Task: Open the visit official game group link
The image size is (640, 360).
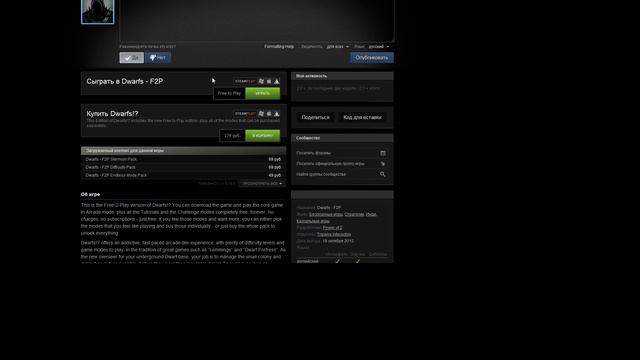Action: pyautogui.click(x=330, y=164)
